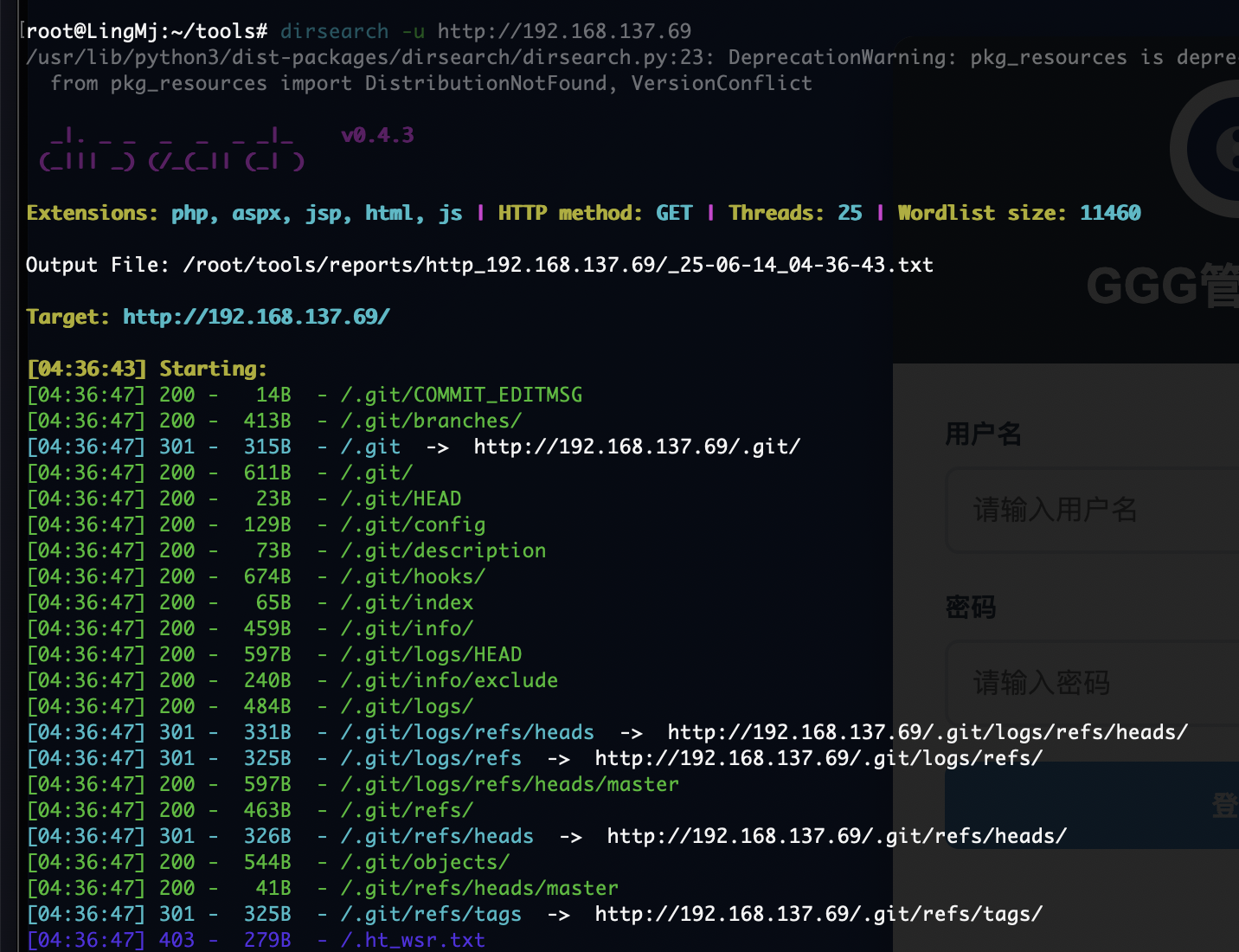Click the username input field in login form
This screenshot has height=952, width=1239.
1093,510
